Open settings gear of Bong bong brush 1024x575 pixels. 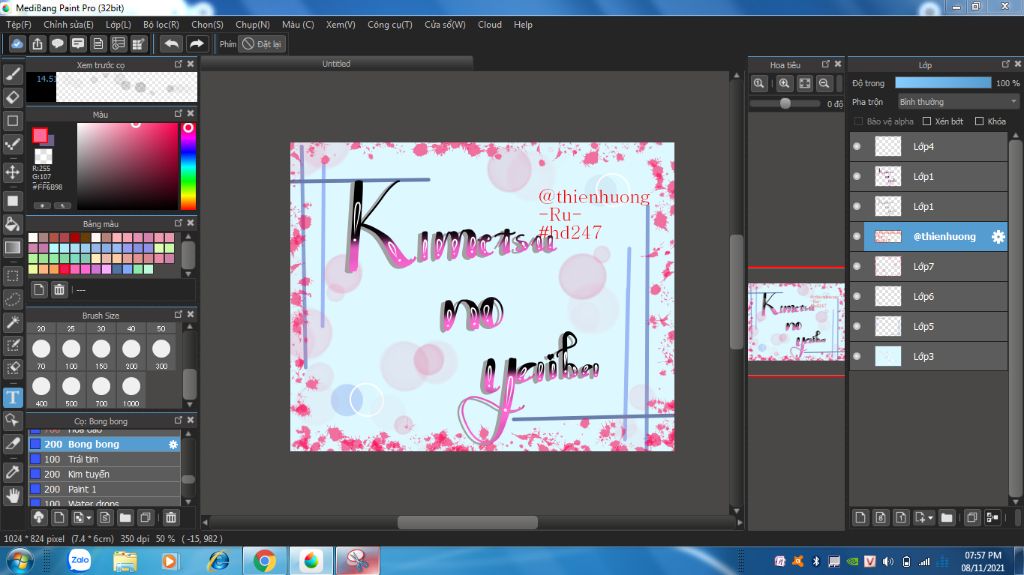tap(173, 444)
